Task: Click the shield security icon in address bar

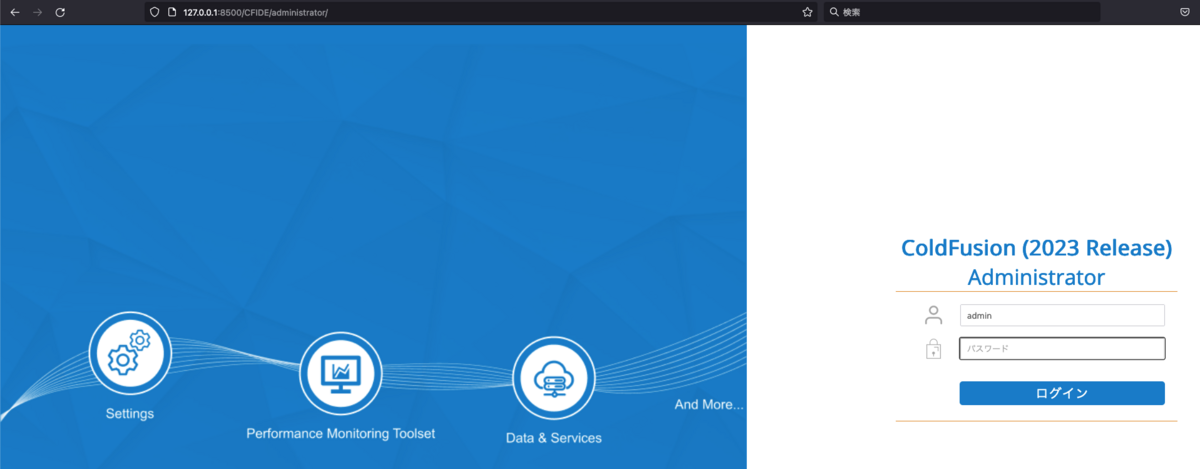Action: tap(155, 12)
